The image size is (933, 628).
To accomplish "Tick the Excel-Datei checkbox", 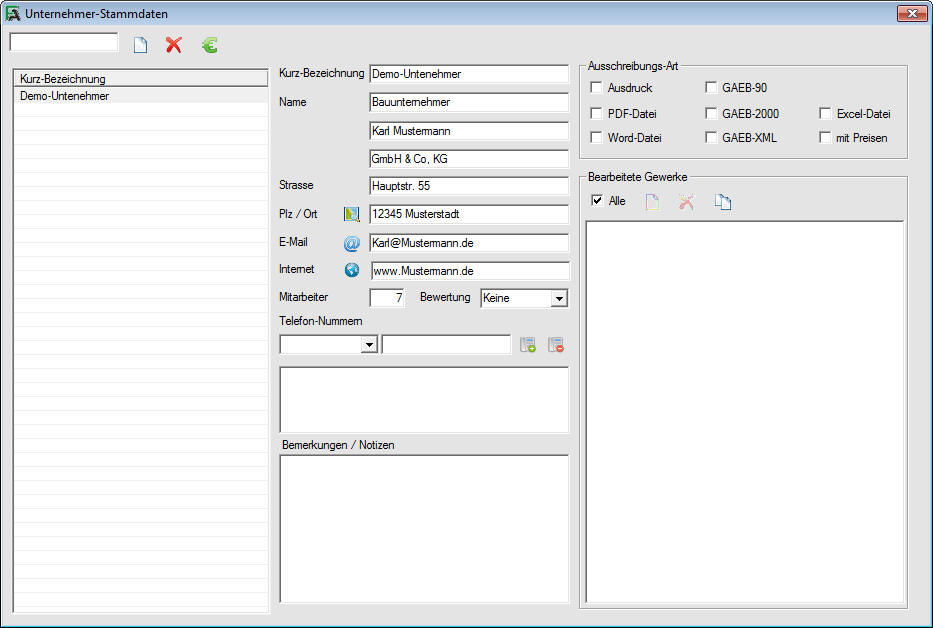I will 825,113.
